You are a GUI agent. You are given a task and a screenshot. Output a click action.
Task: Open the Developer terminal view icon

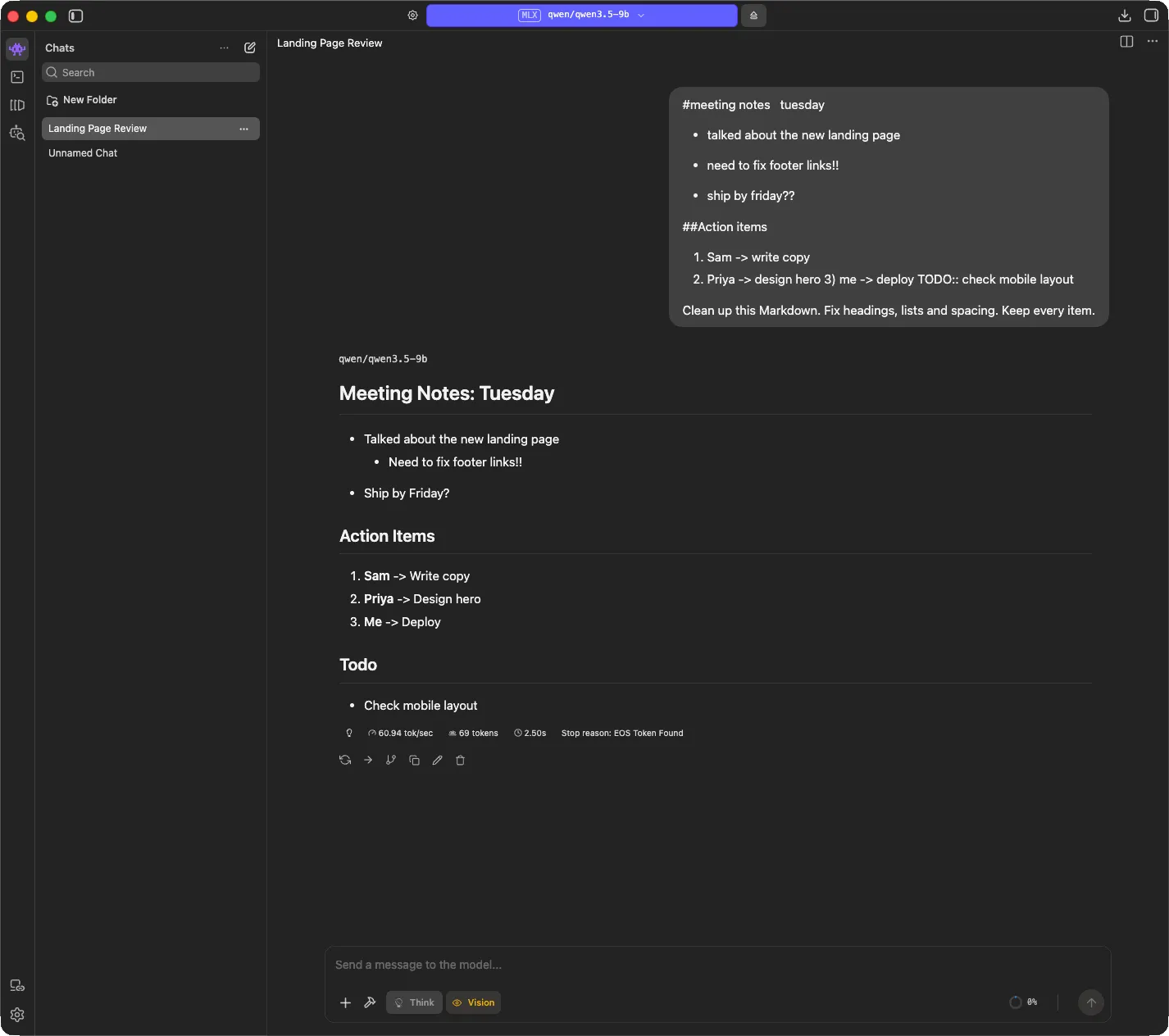[x=17, y=77]
